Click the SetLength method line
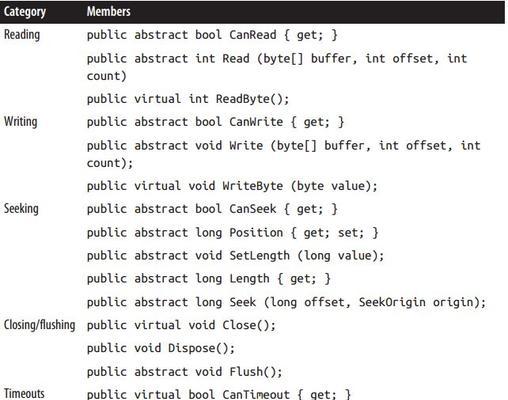The height and width of the screenshot is (400, 508). point(235,256)
